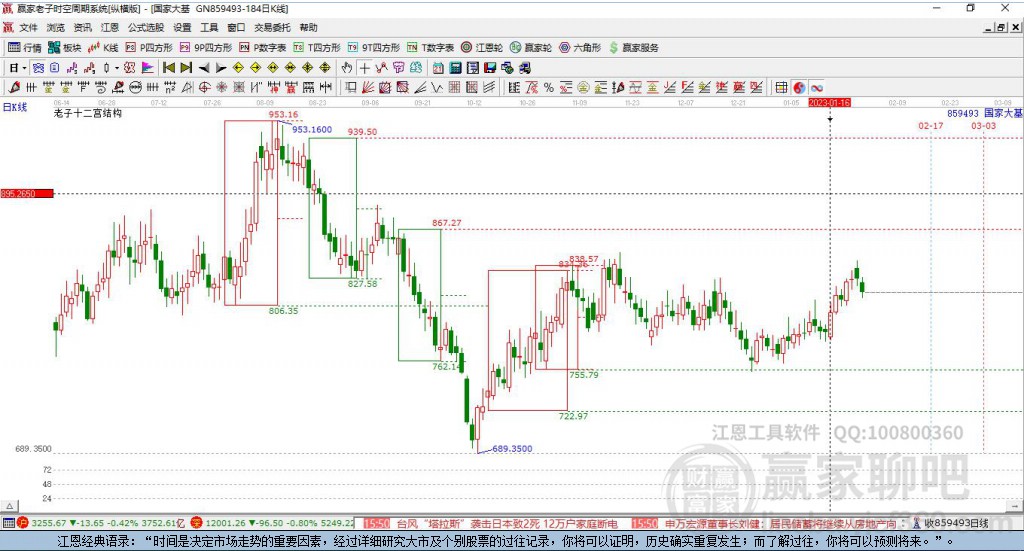Select the circular target drawing tool
This screenshot has height=551, width=1024.
tap(204, 87)
